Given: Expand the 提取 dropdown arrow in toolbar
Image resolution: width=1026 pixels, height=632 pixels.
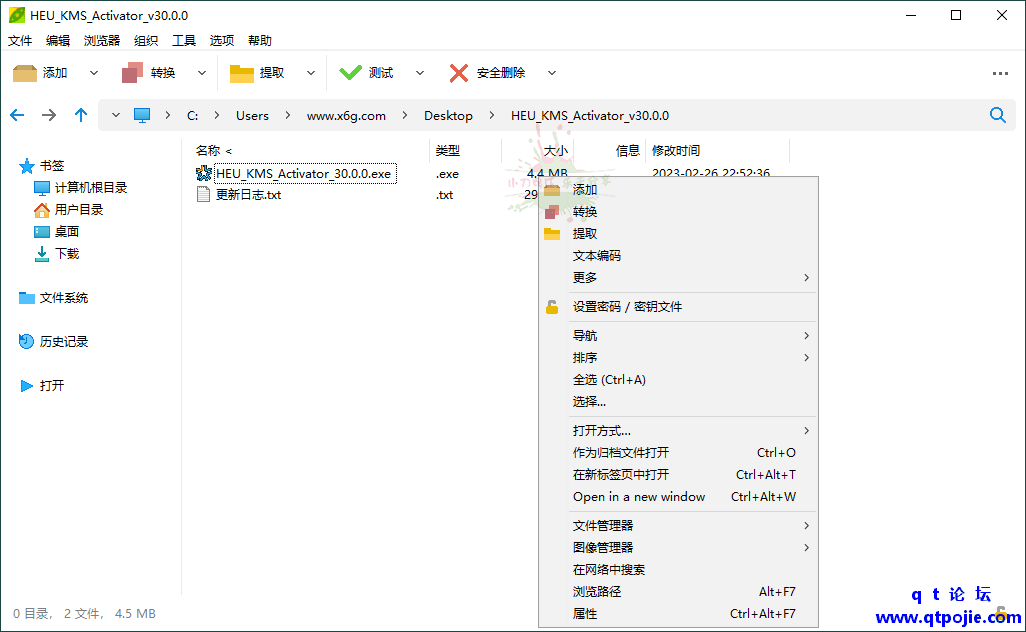Looking at the screenshot, I should coord(311,73).
